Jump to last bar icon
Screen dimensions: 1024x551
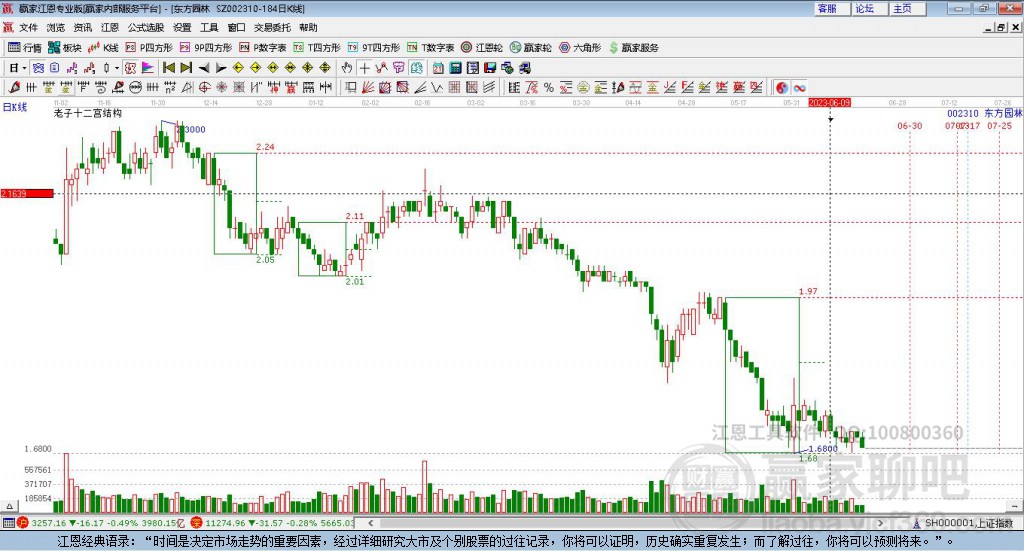tap(186, 68)
